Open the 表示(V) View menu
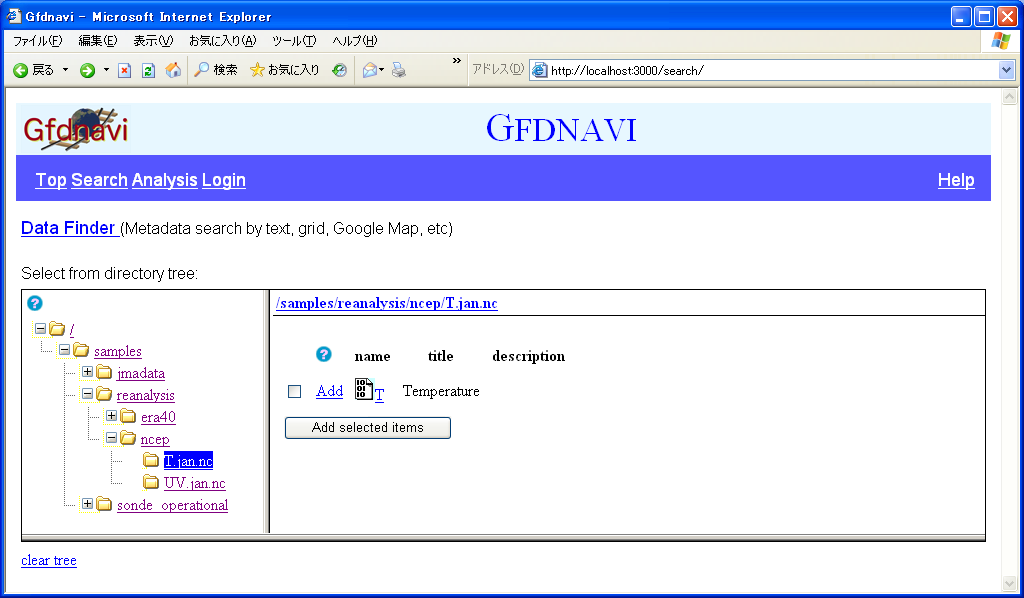This screenshot has width=1024, height=598. [x=153, y=40]
